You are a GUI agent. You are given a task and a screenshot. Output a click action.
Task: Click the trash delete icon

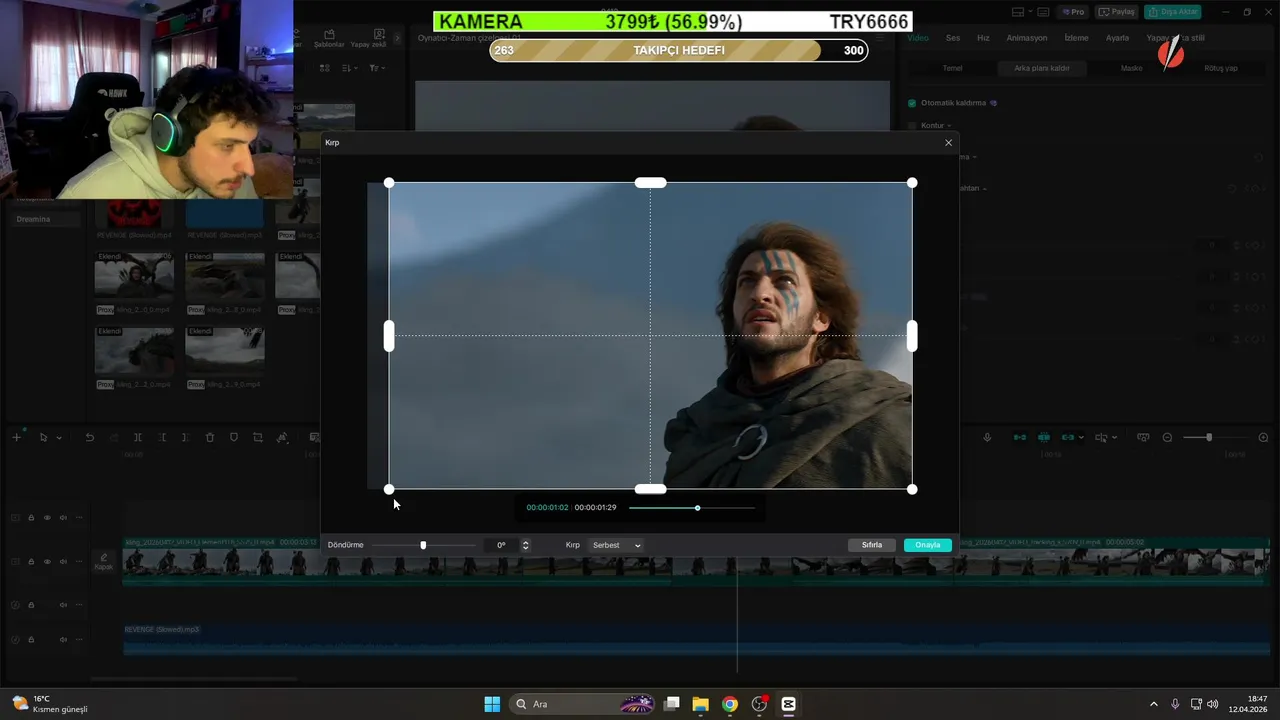(210, 437)
